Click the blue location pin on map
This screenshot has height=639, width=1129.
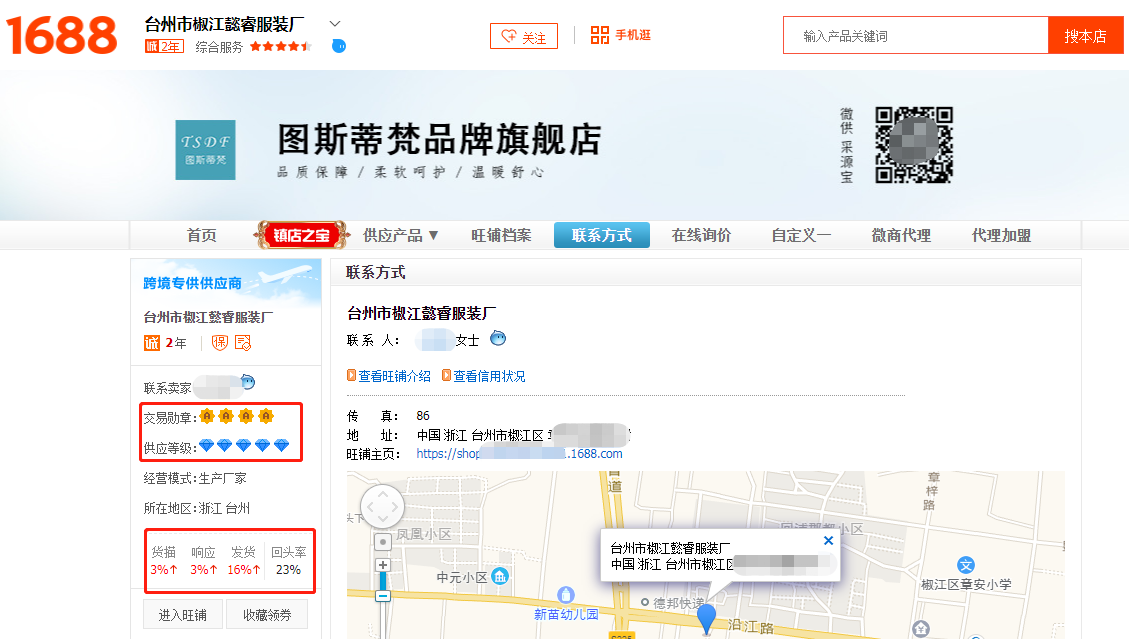(x=707, y=618)
